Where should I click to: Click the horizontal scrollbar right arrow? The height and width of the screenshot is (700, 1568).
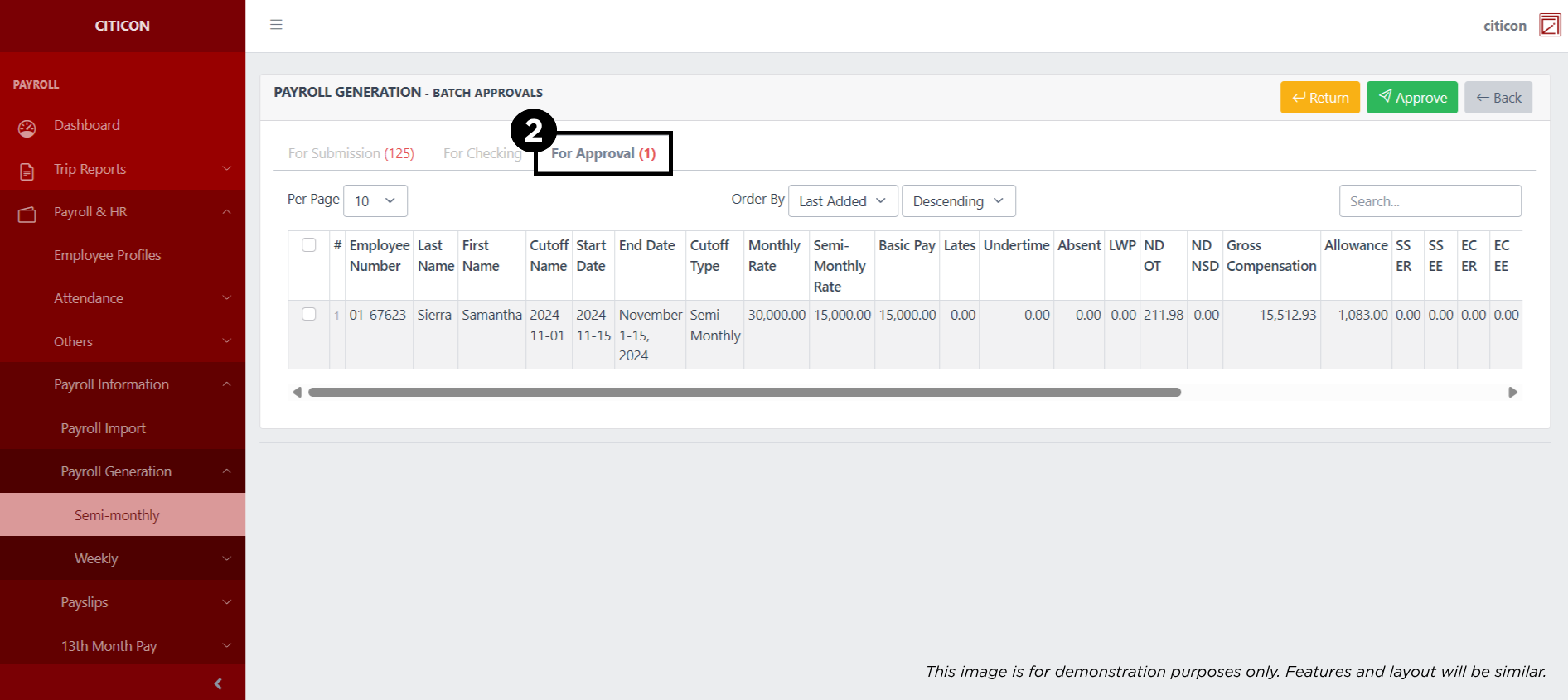(x=1512, y=393)
